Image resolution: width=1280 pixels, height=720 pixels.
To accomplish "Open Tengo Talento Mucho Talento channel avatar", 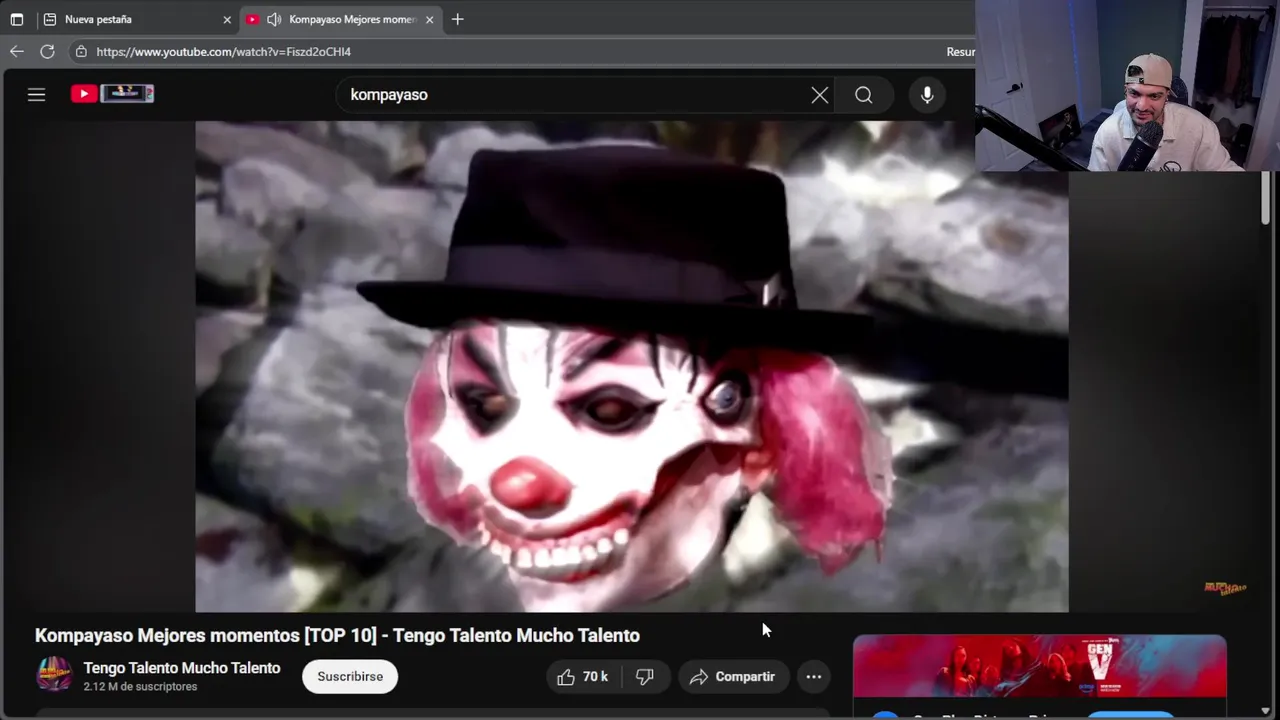I will coord(54,675).
